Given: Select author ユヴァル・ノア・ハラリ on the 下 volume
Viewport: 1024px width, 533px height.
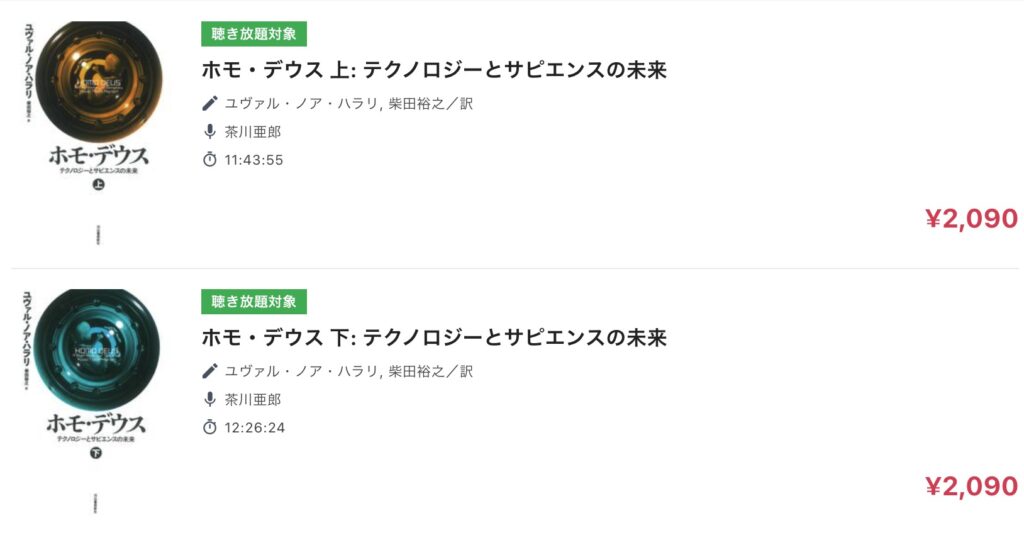Looking at the screenshot, I should point(301,371).
